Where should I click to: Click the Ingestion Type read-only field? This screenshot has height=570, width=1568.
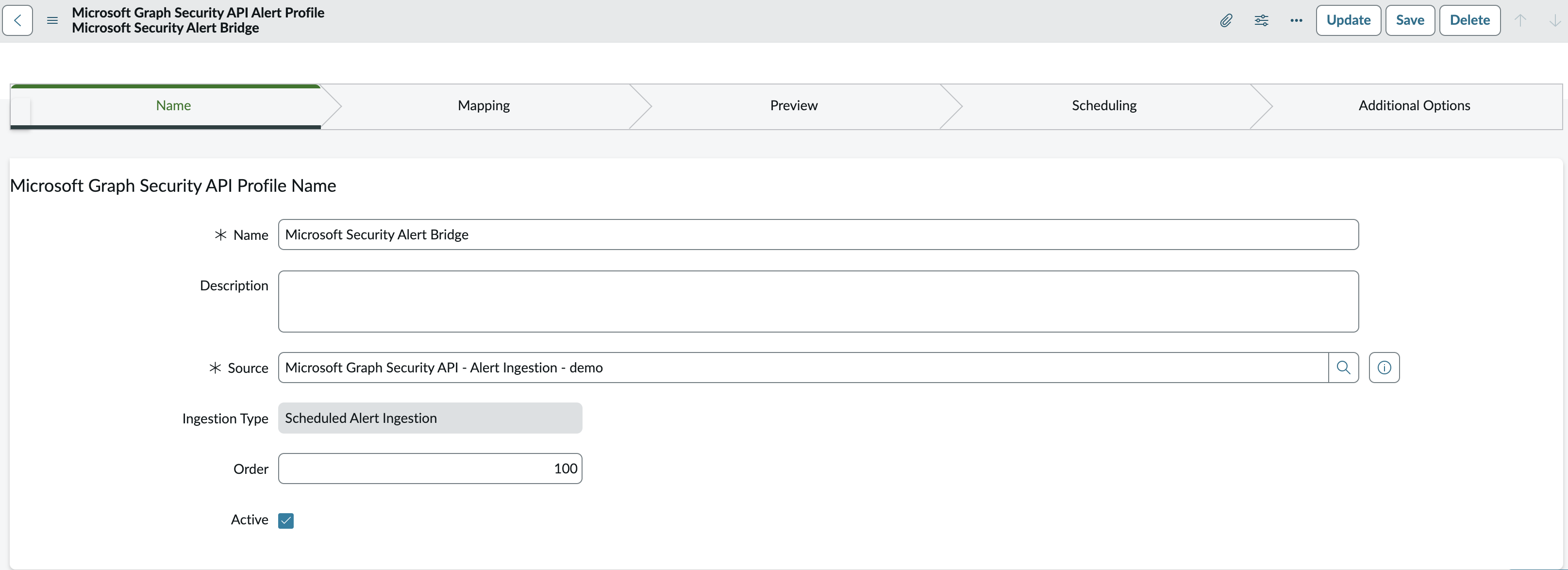pos(430,418)
